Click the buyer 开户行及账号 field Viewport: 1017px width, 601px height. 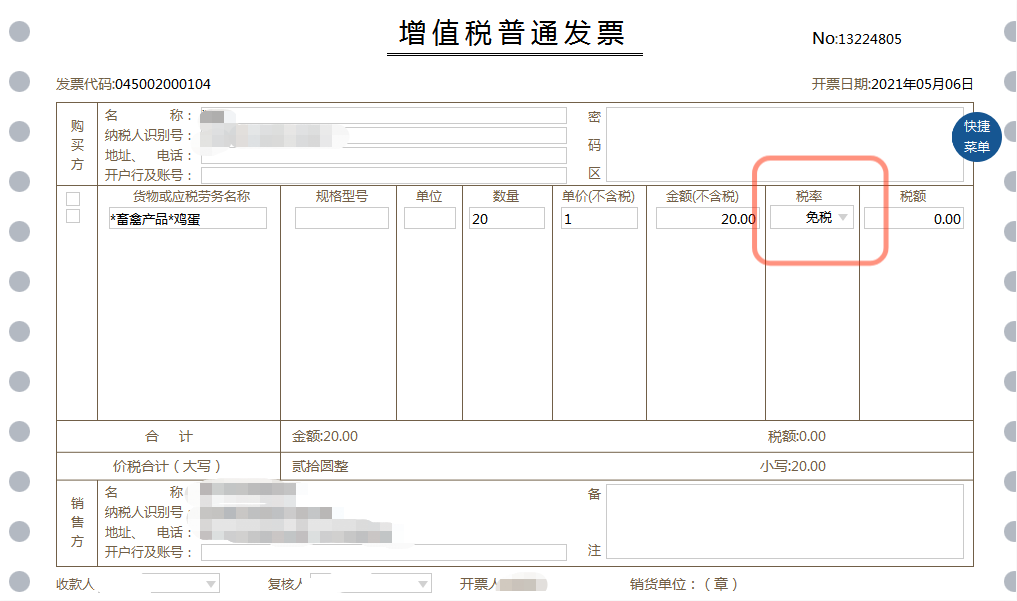[383, 176]
